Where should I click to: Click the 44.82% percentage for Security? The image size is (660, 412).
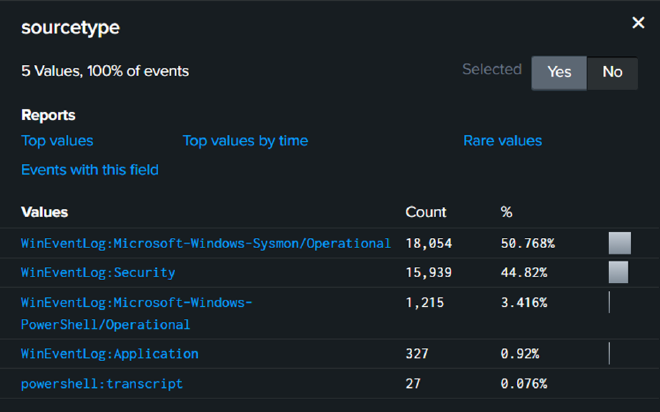tap(523, 272)
